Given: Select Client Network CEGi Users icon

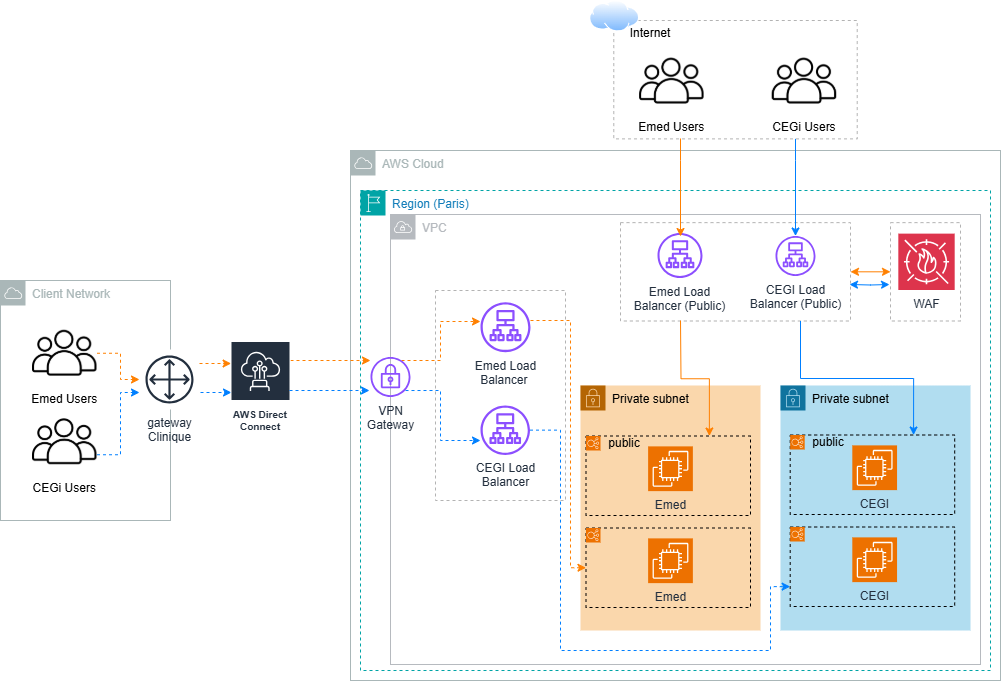Looking at the screenshot, I should click(64, 441).
